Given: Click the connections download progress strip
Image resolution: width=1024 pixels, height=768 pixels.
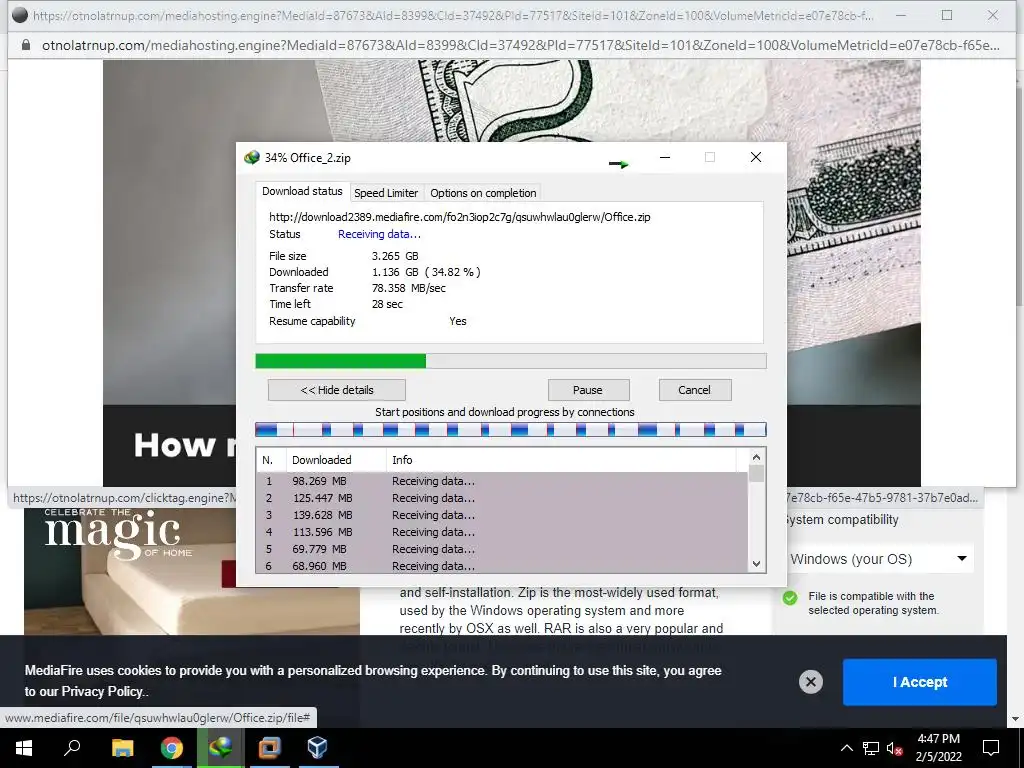Looking at the screenshot, I should [x=511, y=429].
